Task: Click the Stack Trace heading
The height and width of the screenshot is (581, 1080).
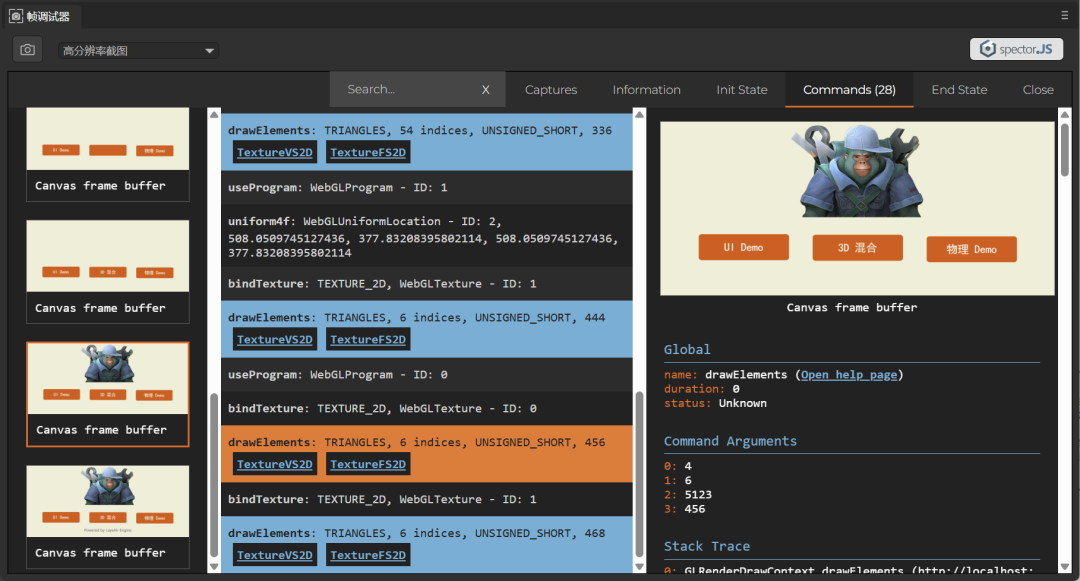Action: click(707, 547)
